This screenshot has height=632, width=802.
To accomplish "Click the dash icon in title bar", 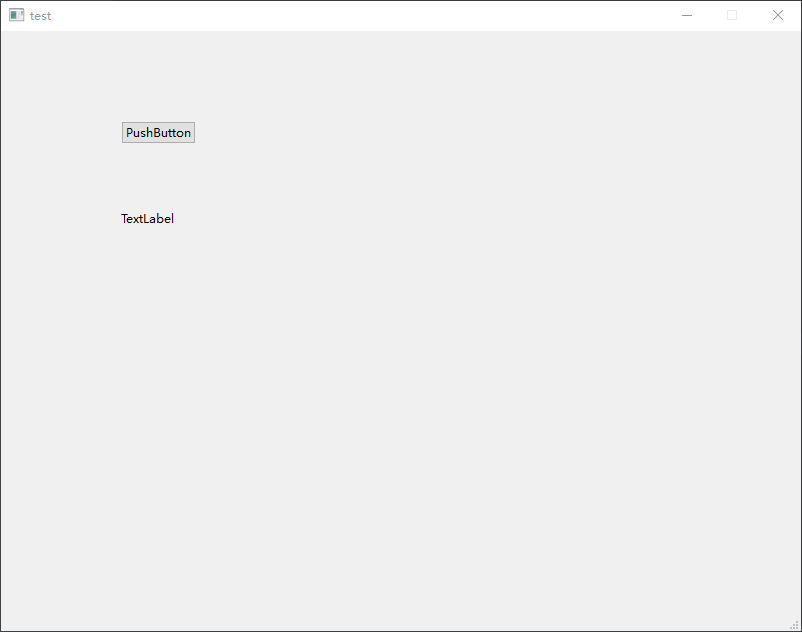I will 687,15.
